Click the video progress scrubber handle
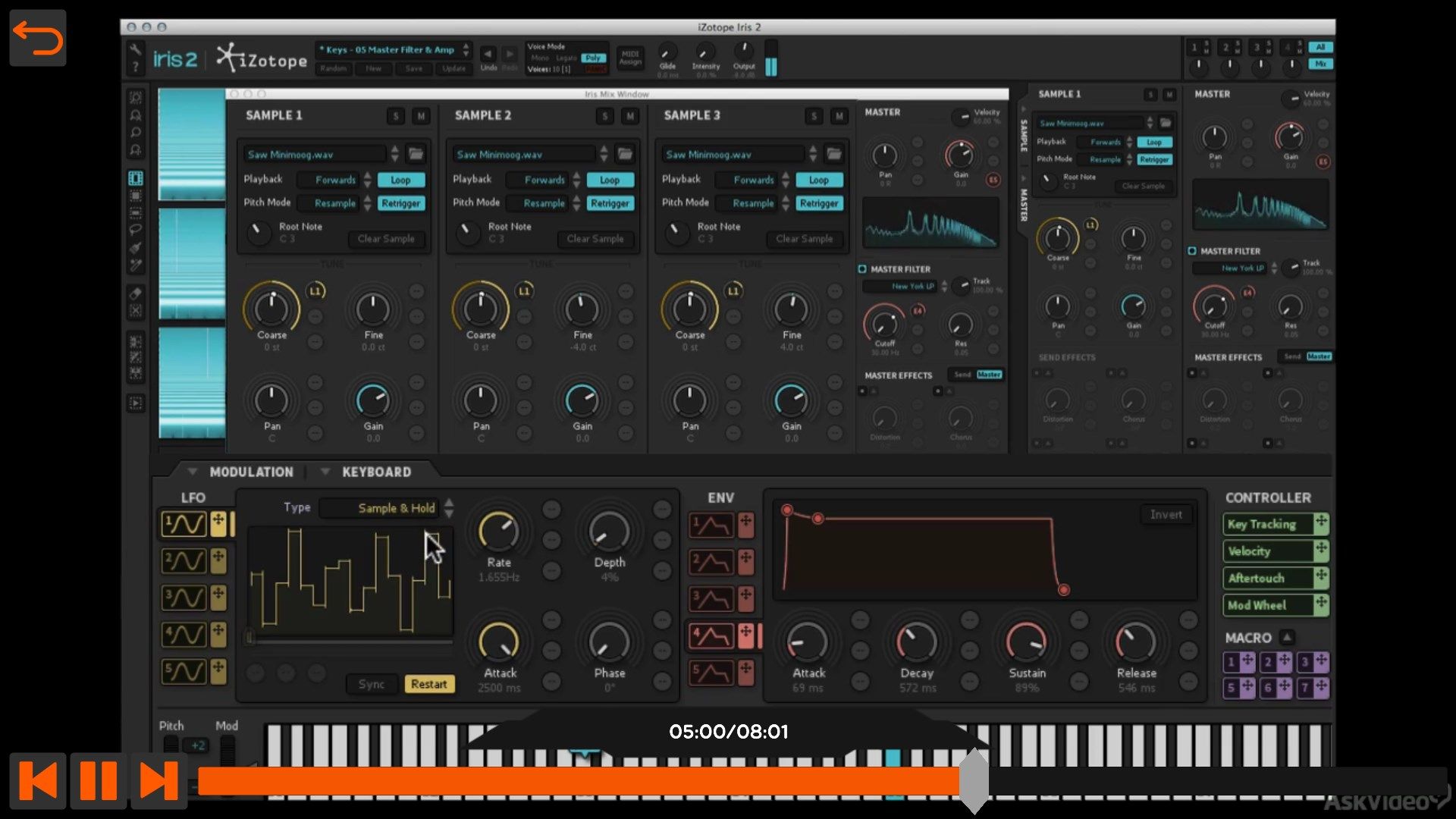This screenshot has height=819, width=1456. click(974, 780)
